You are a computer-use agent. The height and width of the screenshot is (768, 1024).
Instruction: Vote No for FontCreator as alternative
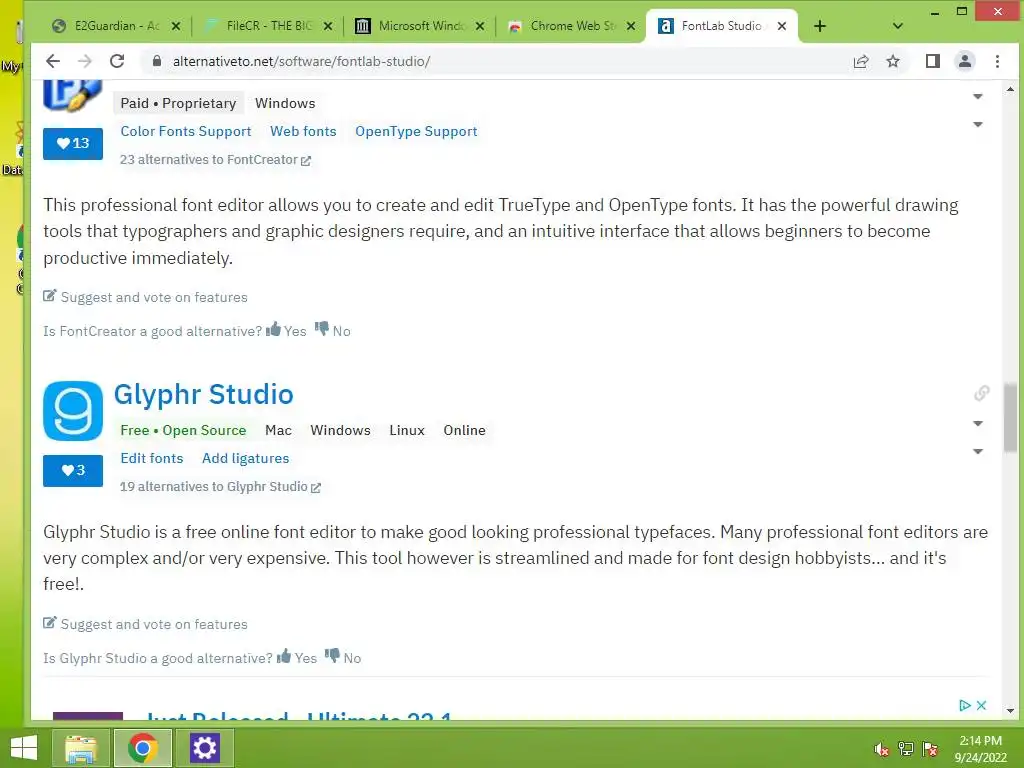[333, 330]
